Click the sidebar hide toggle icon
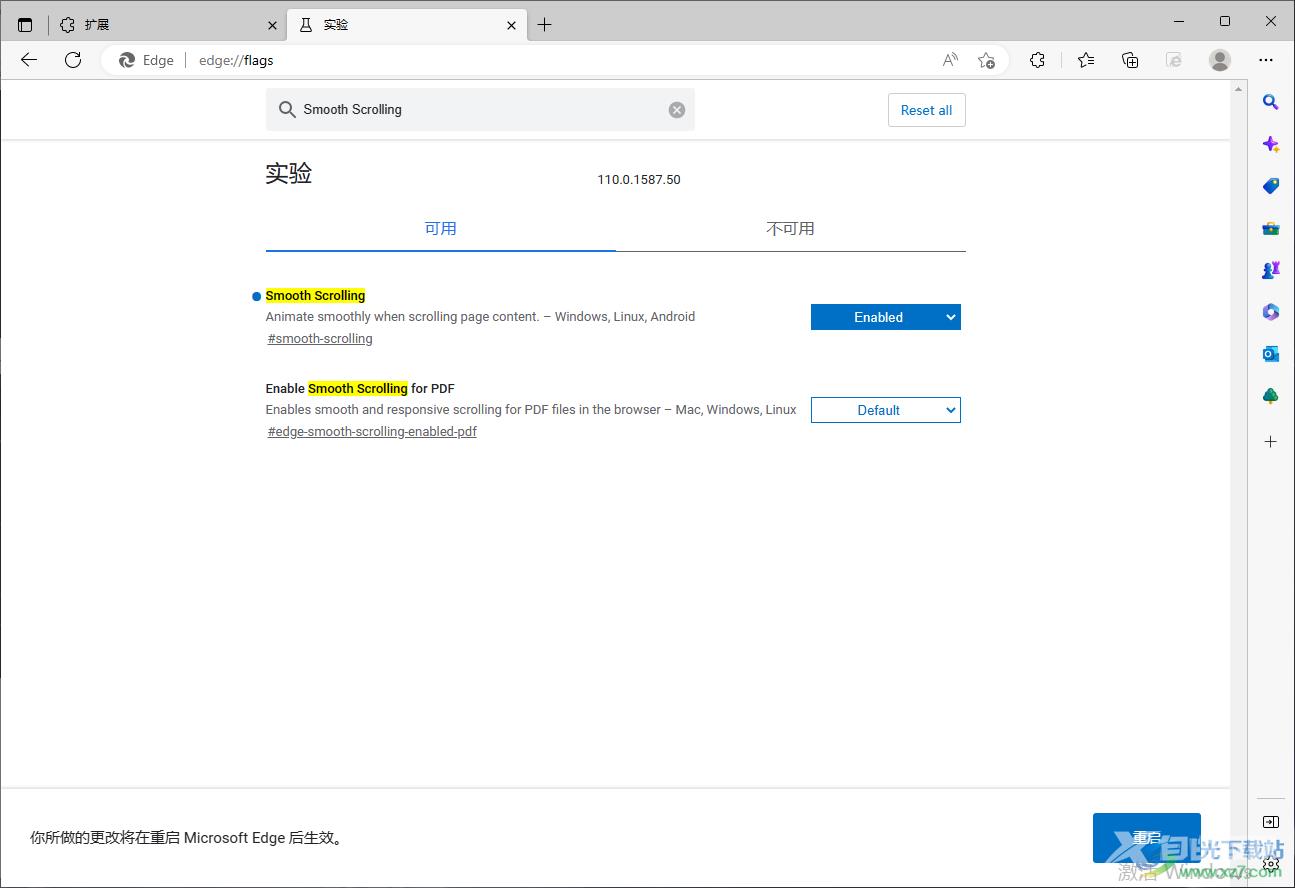 (1271, 822)
